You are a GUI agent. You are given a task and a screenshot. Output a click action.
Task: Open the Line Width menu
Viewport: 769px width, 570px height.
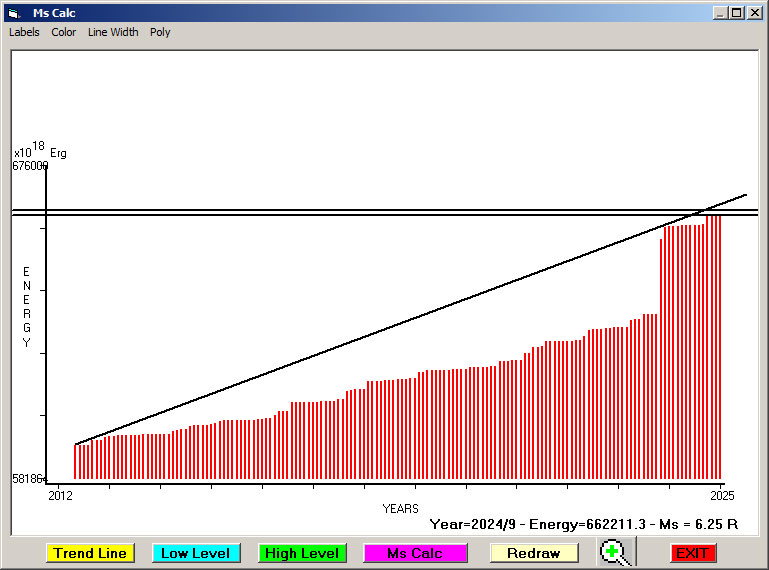tap(113, 32)
